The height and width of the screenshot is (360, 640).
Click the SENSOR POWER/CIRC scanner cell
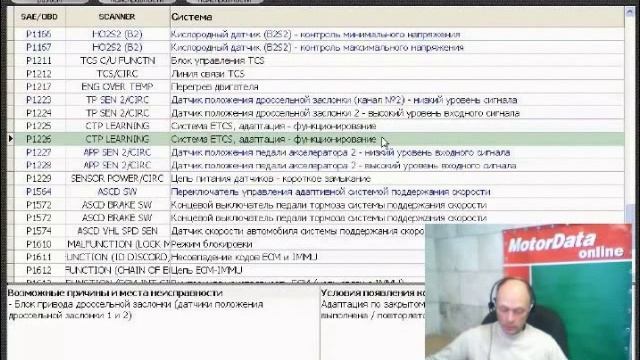pyautogui.click(x=118, y=178)
